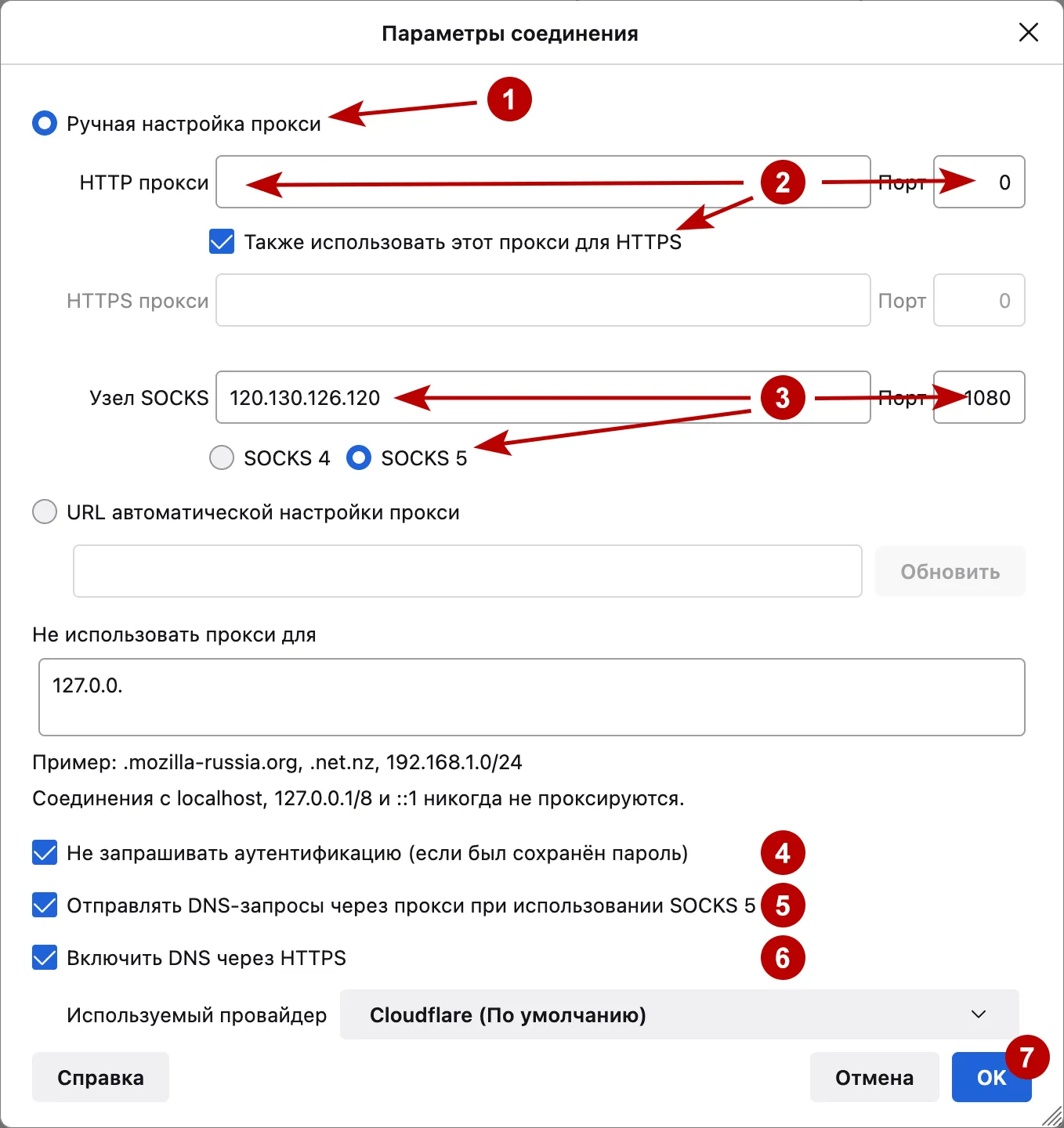1064x1128 pixels.
Task: Disable Включить DNS через HTTPS
Action: coord(45,958)
